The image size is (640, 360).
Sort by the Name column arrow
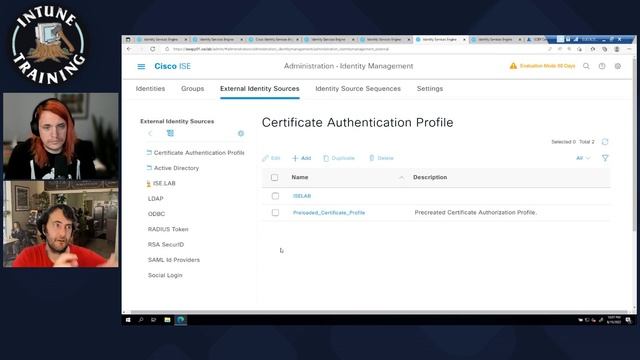tap(402, 178)
